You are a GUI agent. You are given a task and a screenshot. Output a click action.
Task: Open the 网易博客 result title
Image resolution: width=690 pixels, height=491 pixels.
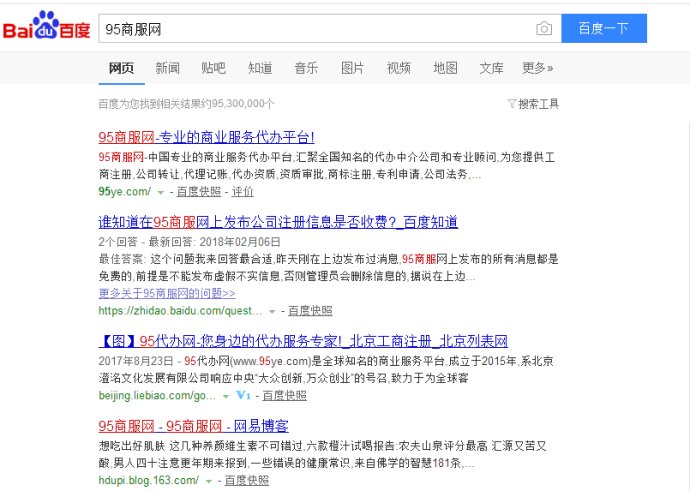[193, 427]
